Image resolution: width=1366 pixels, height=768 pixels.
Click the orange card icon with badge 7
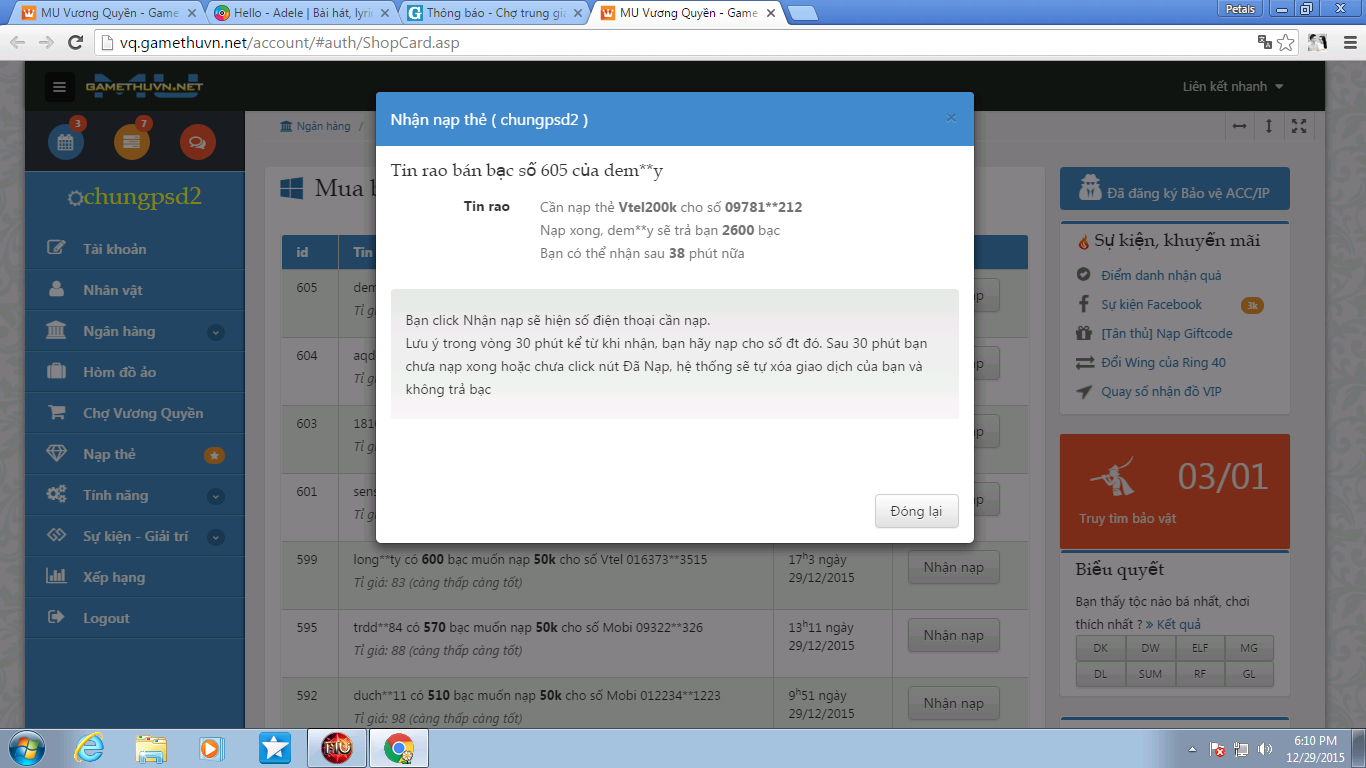tap(131, 142)
